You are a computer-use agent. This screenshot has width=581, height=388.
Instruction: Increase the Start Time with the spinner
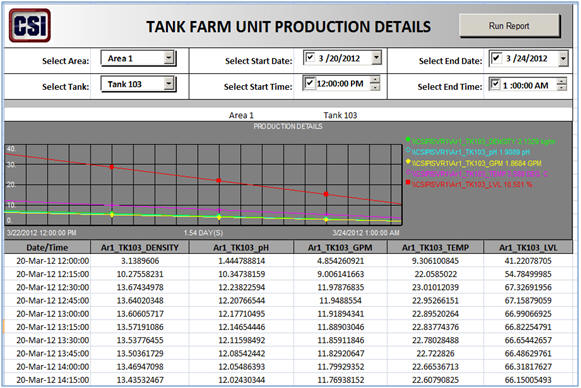click(375, 80)
